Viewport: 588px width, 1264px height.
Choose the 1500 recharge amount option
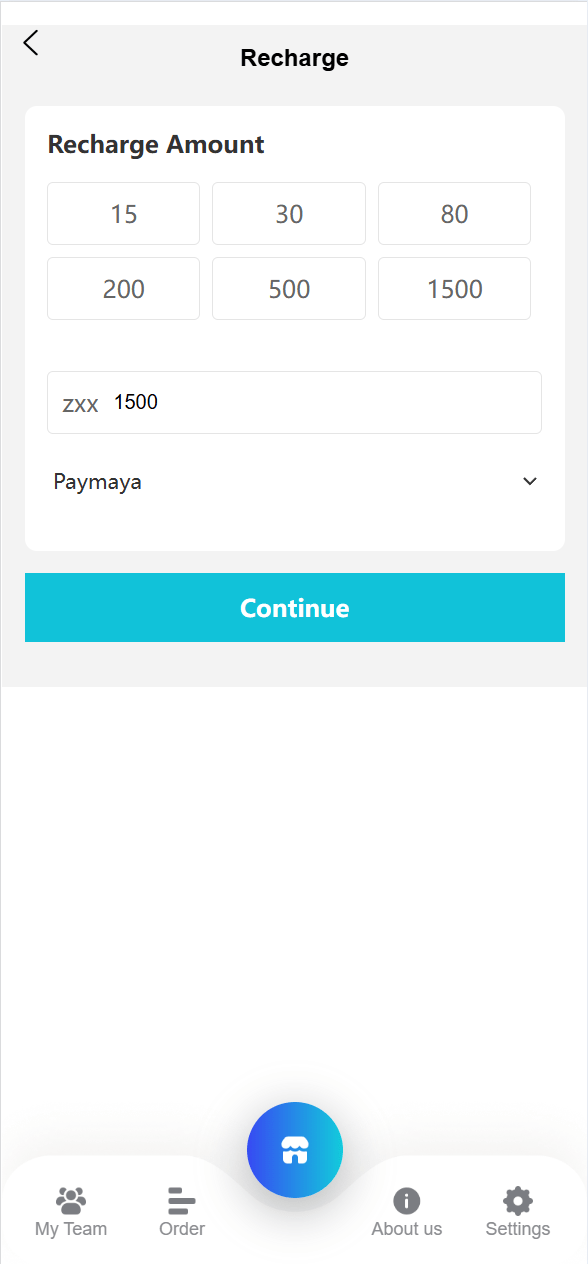[454, 289]
